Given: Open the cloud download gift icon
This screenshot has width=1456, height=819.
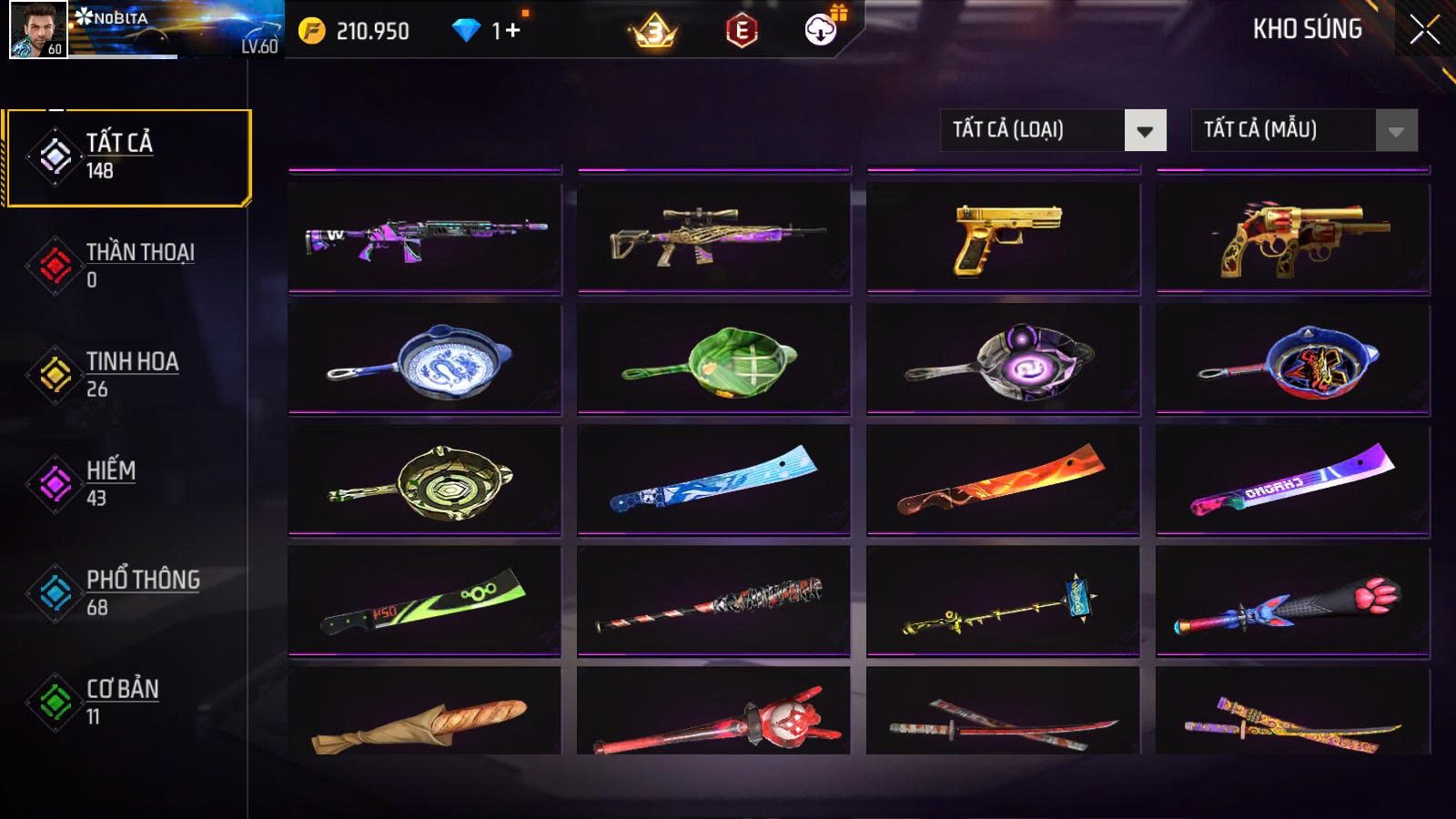Looking at the screenshot, I should [822, 30].
